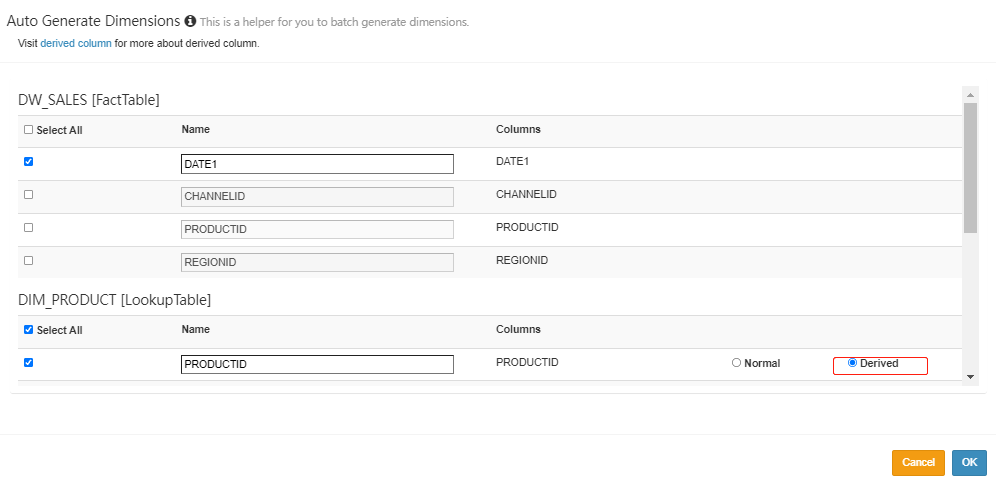996x486 pixels.
Task: Open the derived column help link
Action: [x=76, y=44]
